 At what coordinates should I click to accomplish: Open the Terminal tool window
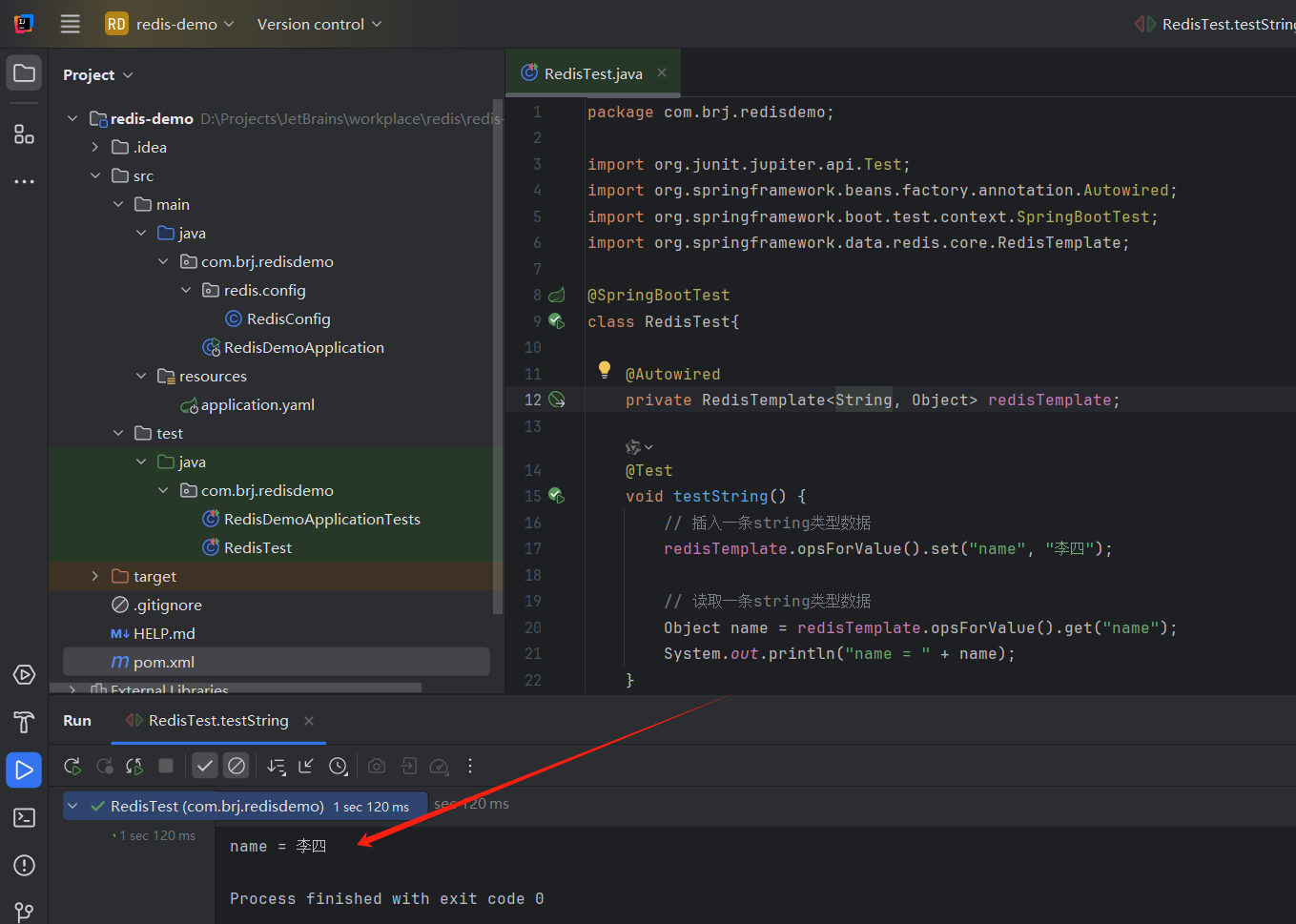(24, 817)
